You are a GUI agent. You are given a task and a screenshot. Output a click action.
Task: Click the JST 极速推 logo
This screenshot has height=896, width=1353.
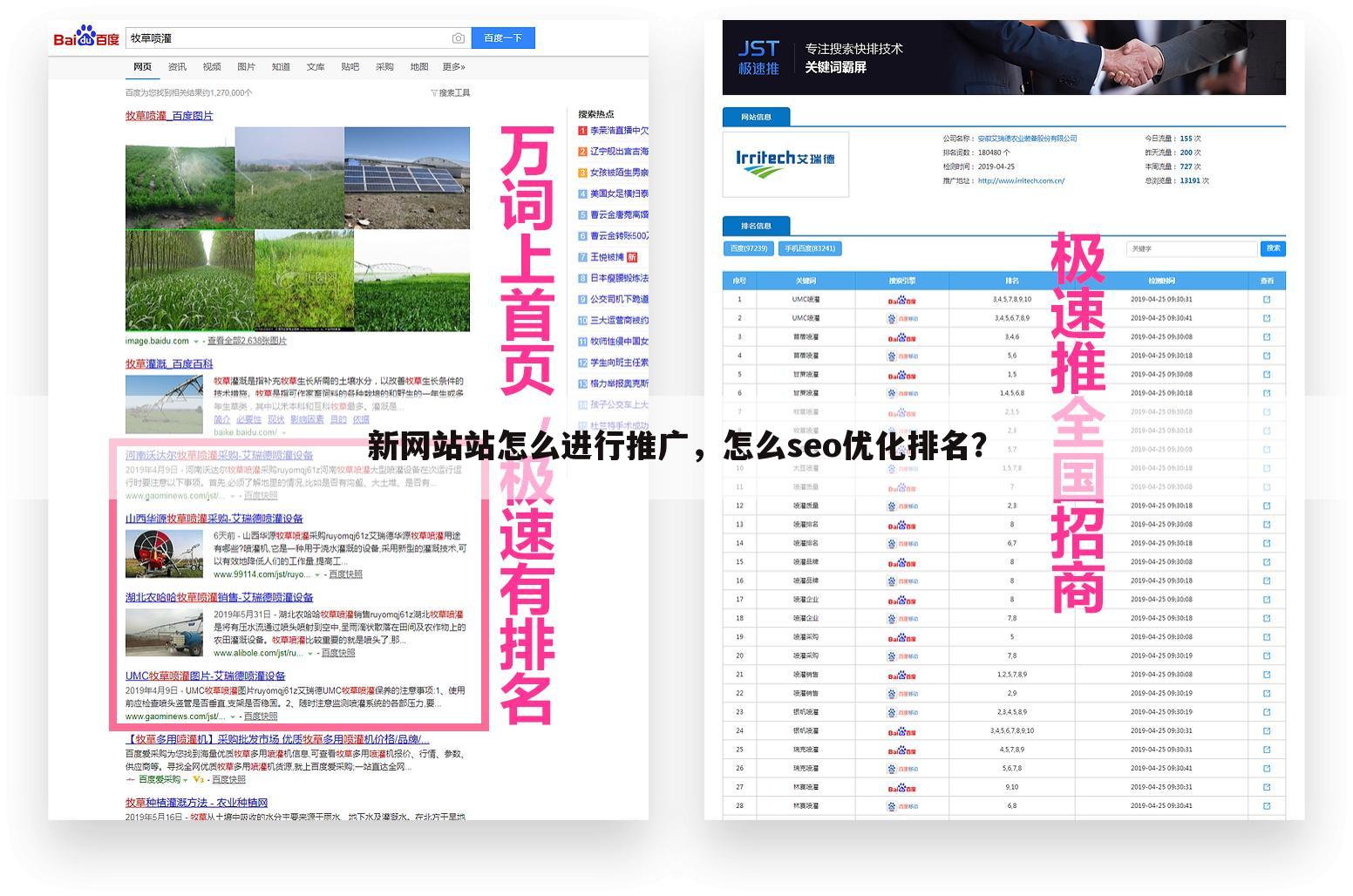click(760, 56)
